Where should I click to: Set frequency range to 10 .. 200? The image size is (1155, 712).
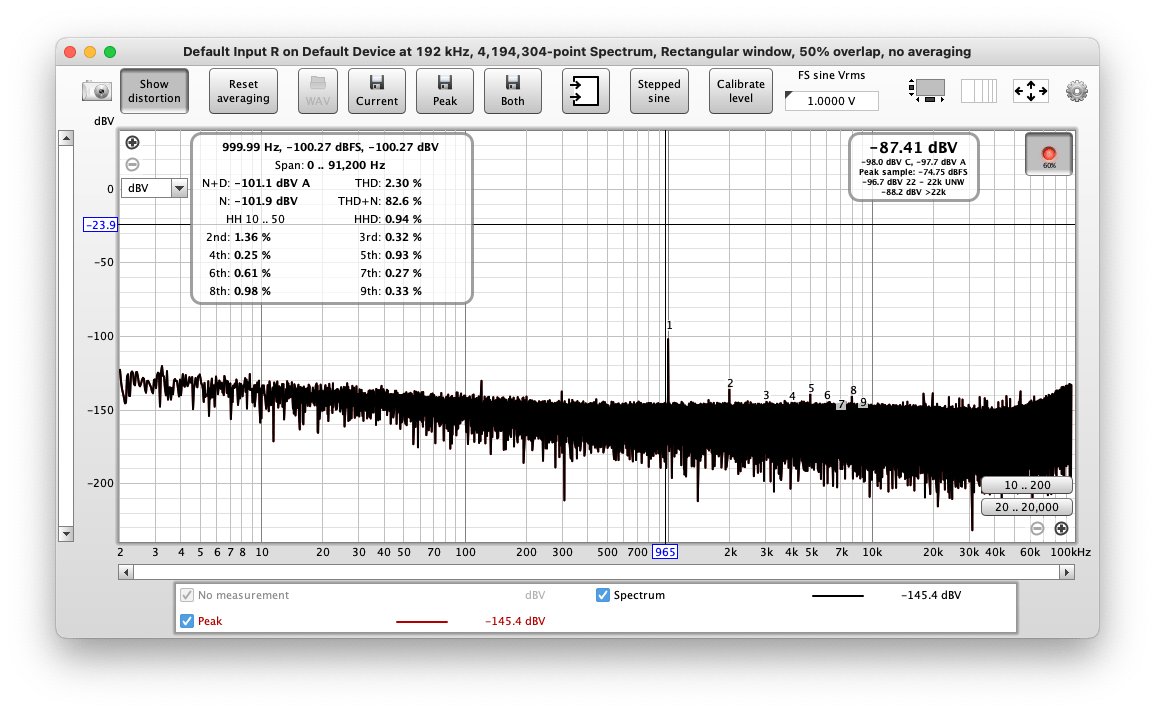[1027, 485]
